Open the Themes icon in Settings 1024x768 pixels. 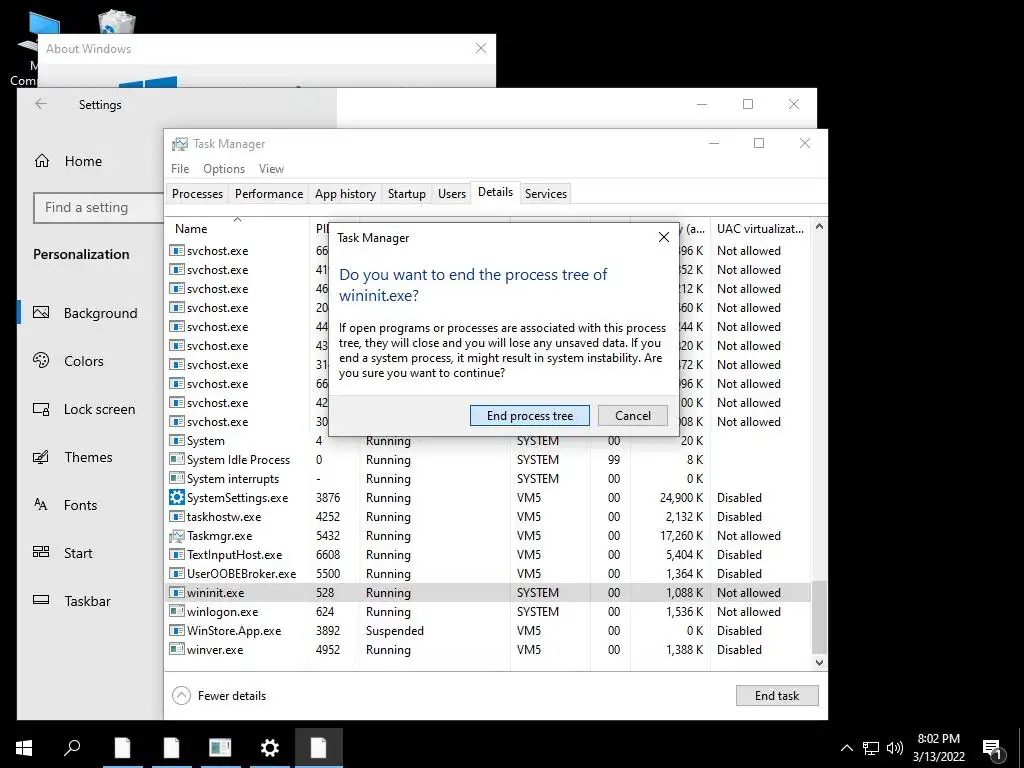[x=41, y=457]
